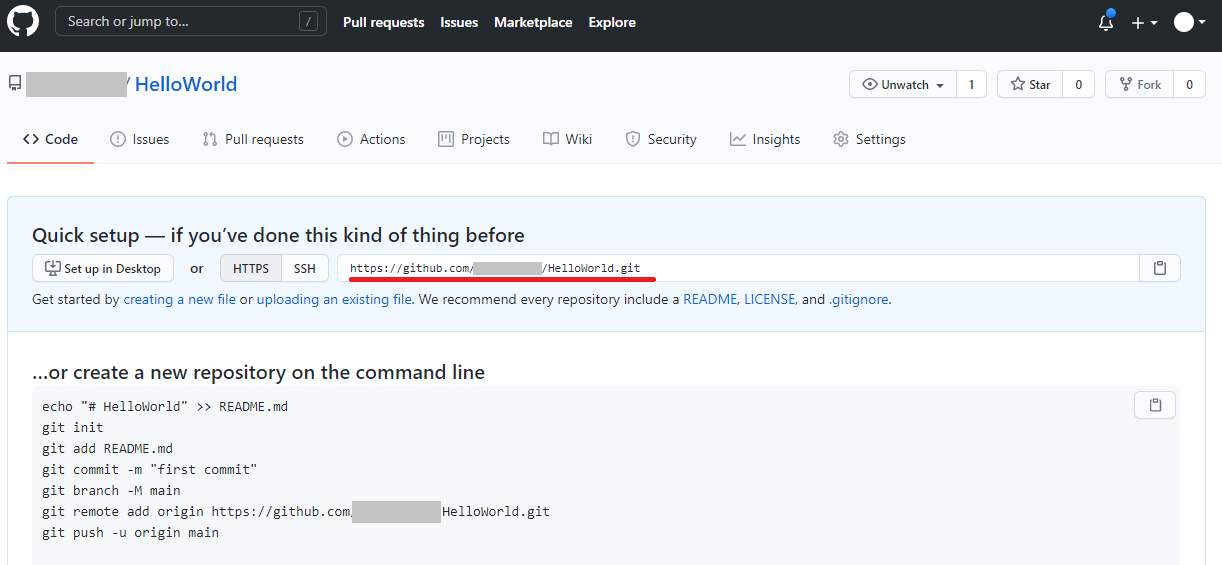Click the echo "# HelloWorld" line
This screenshot has width=1222, height=565.
pyautogui.click(x=165, y=406)
